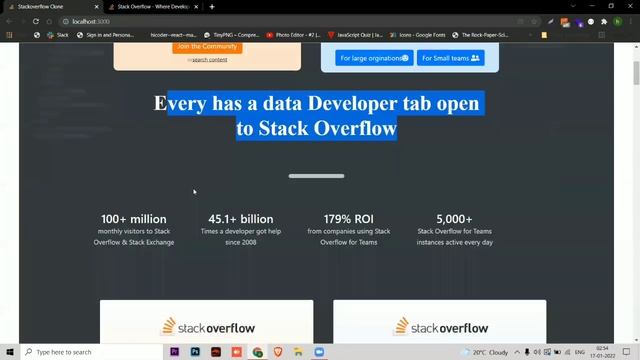Open the Chrome profile avatar
This screenshot has height=360, width=640.
pos(618,22)
